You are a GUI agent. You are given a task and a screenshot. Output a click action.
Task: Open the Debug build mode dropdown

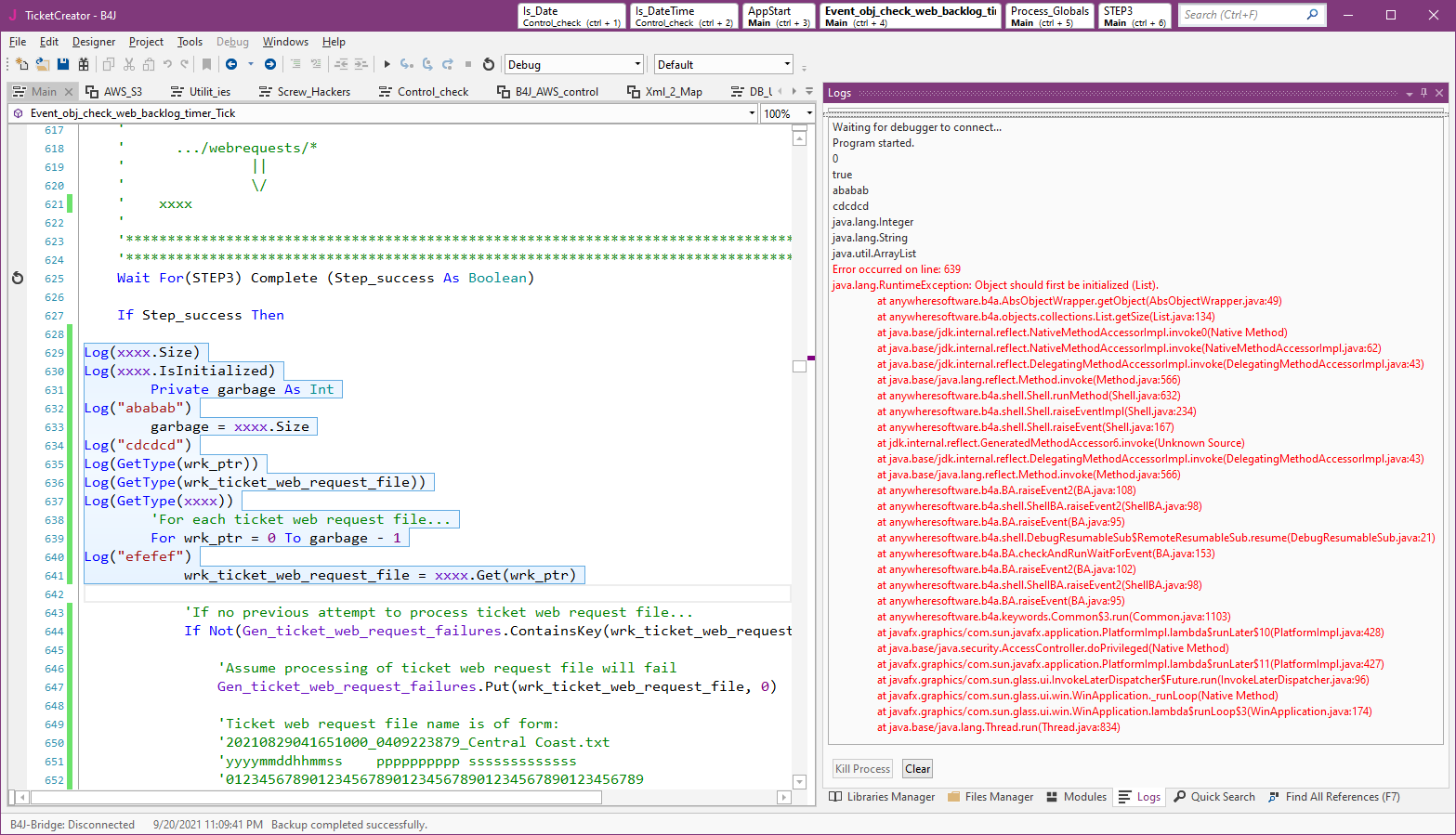point(573,64)
